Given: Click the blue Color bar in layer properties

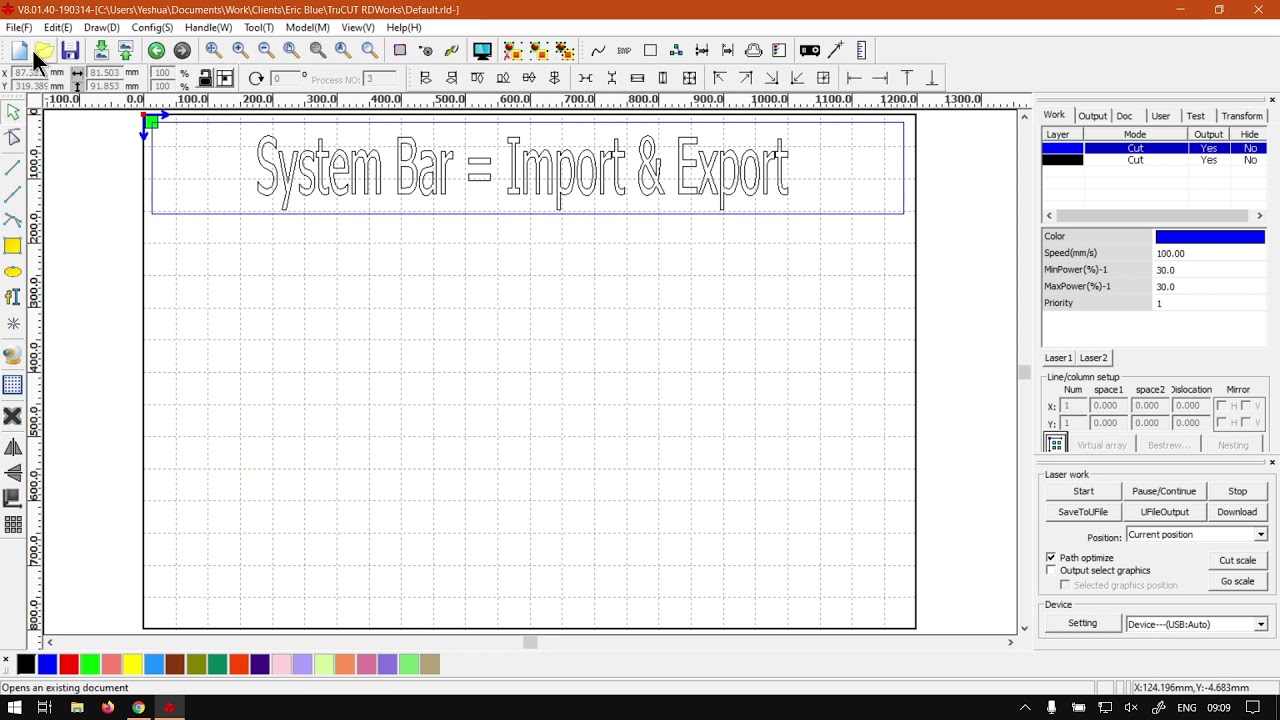Looking at the screenshot, I should coord(1210,237).
